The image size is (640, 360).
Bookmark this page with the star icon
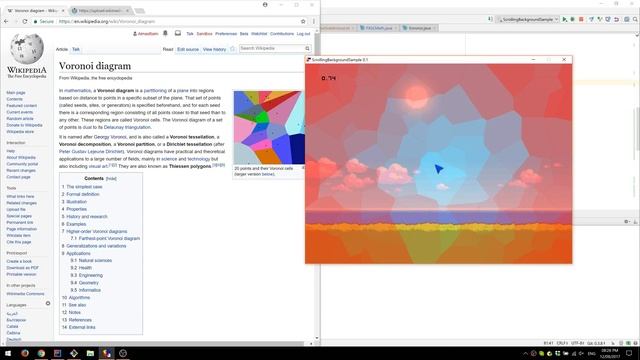pos(303,21)
